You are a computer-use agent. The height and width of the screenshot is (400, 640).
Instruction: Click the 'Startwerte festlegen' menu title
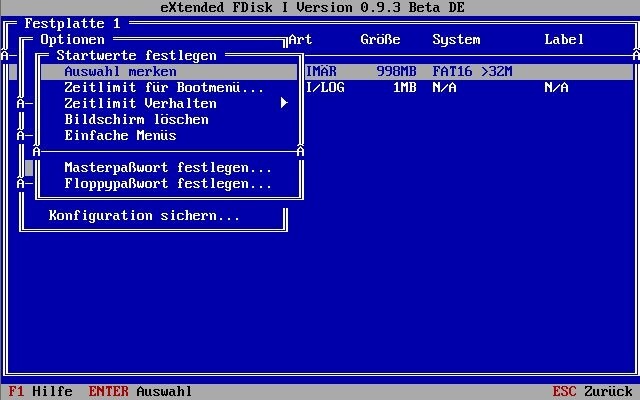click(136, 56)
